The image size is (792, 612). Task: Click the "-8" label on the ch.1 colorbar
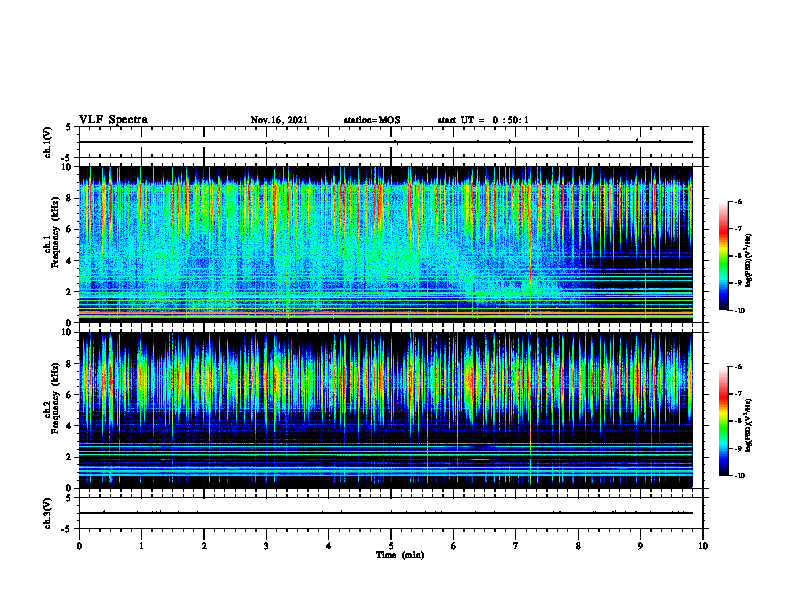tap(738, 256)
